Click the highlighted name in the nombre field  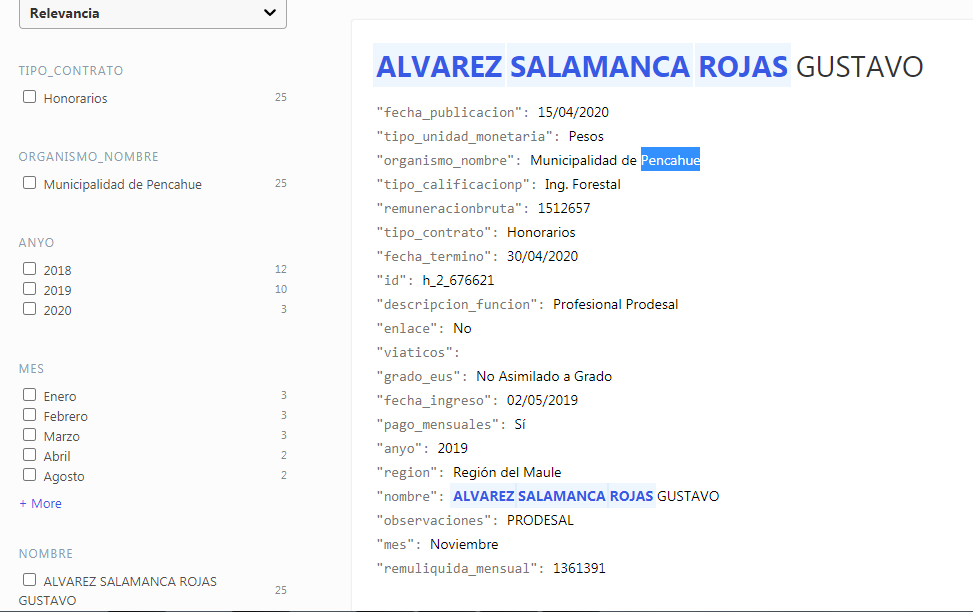point(553,496)
